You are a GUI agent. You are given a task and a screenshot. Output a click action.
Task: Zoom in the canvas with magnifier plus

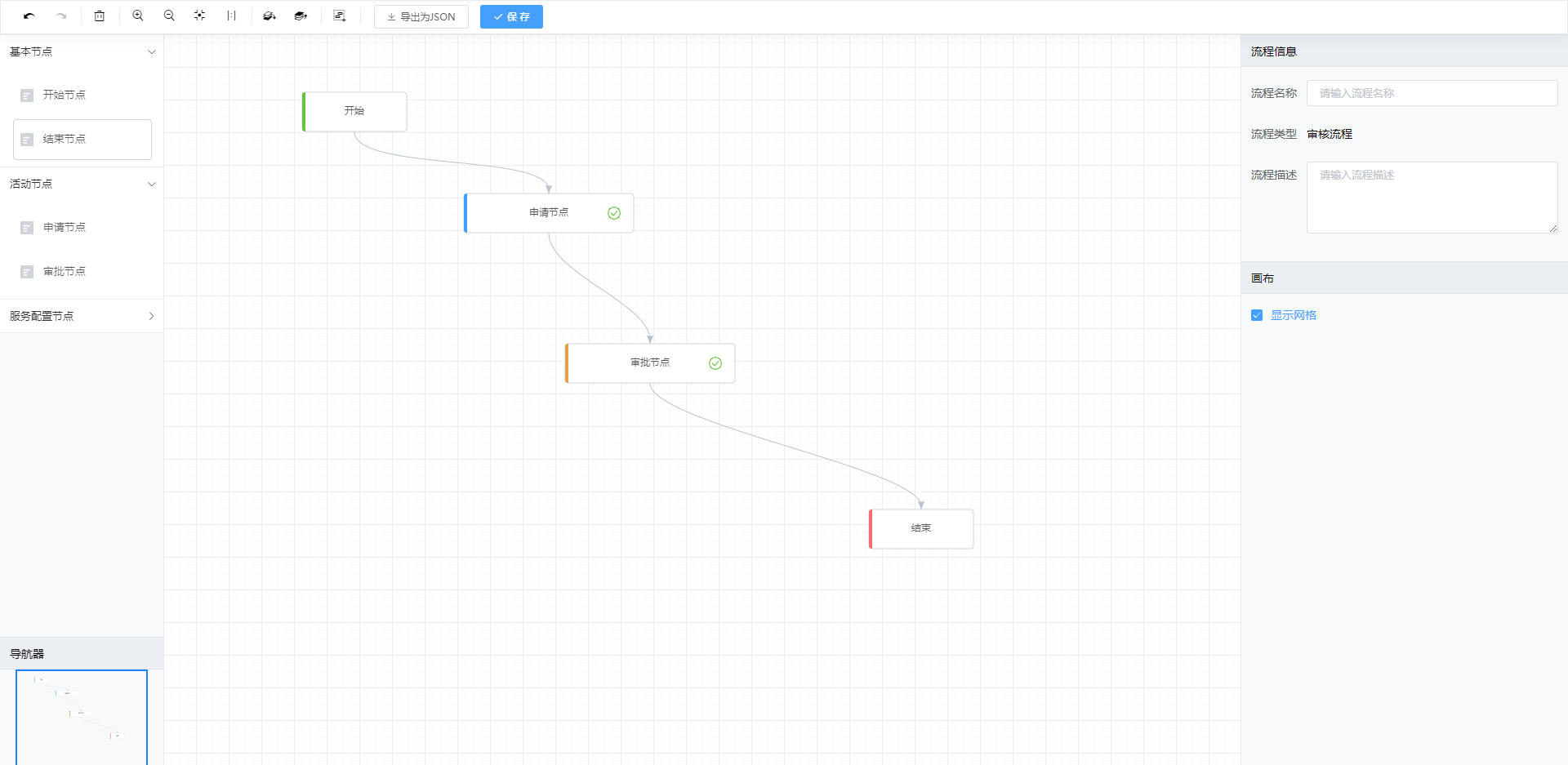[x=138, y=16]
